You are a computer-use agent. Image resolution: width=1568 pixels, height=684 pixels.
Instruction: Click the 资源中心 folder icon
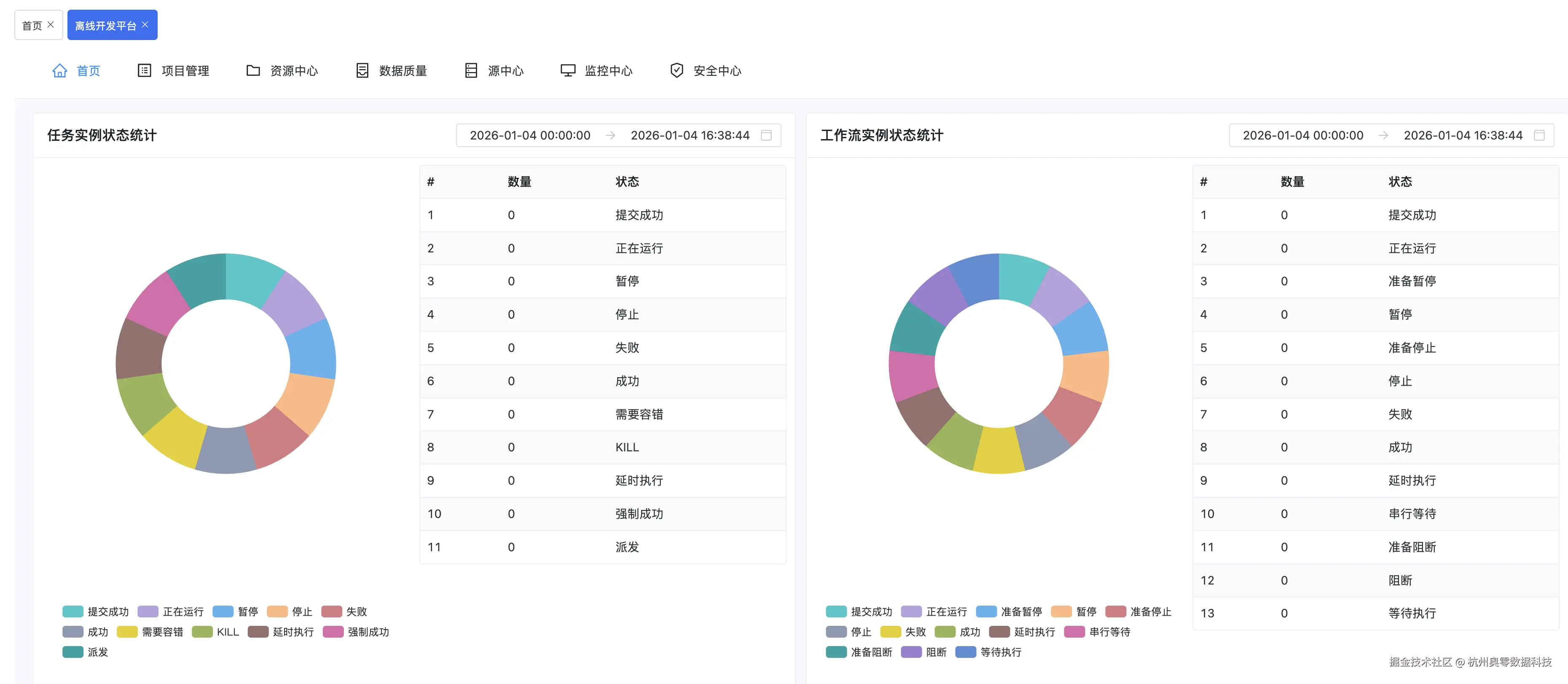coord(253,70)
